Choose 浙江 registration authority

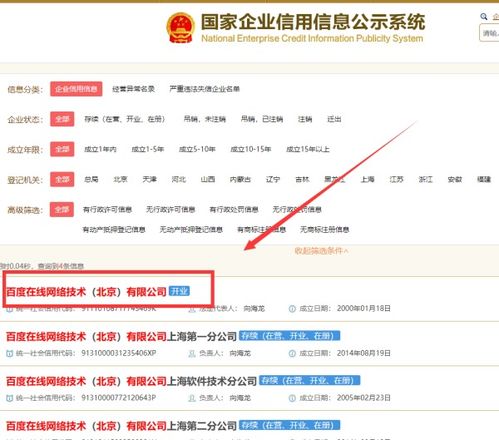click(x=425, y=179)
